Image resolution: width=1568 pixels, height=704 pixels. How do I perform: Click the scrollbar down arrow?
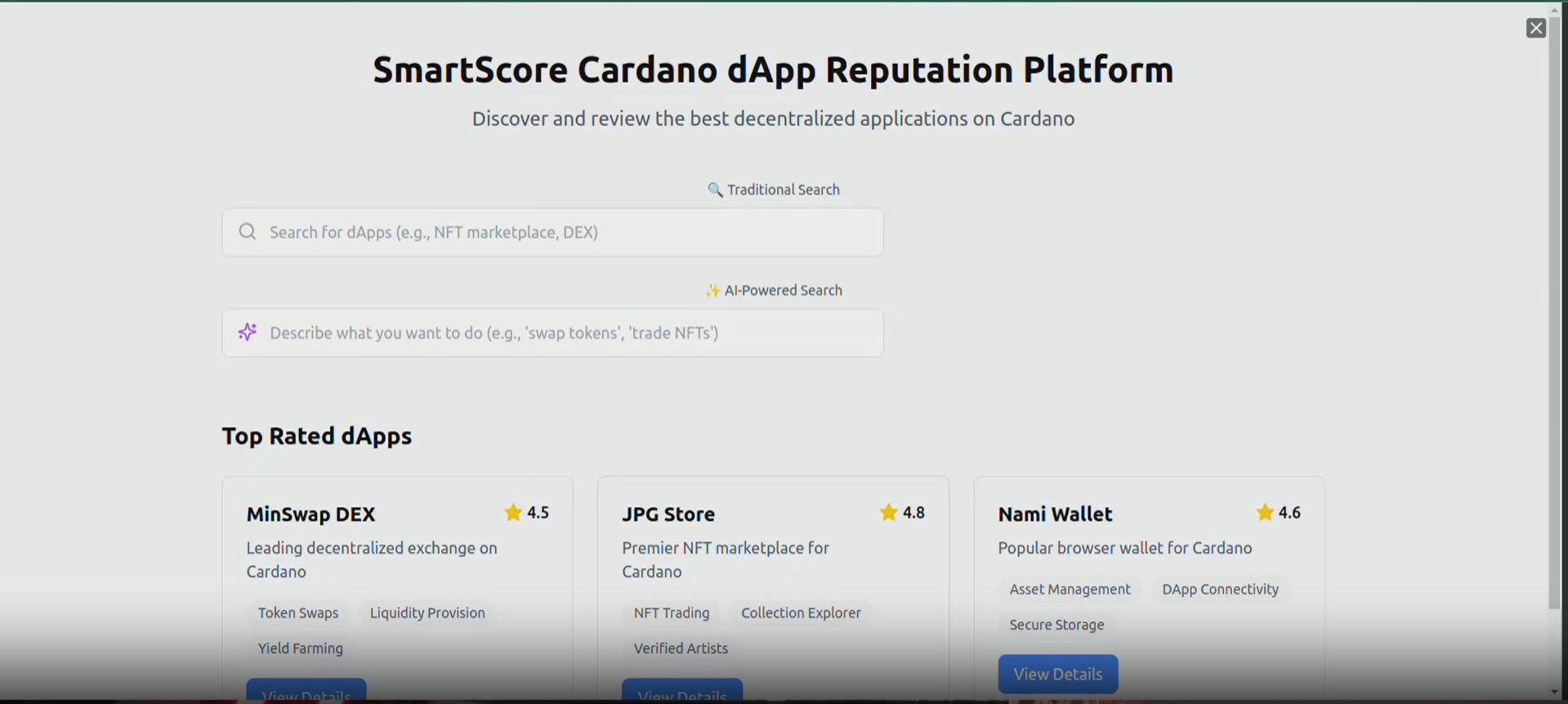1554,692
